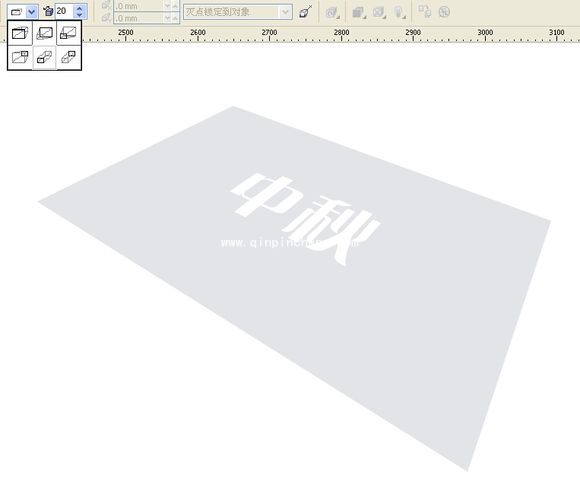580x486 pixels.
Task: Open the vanishing point properties dropdown arrow
Action: coord(285,12)
